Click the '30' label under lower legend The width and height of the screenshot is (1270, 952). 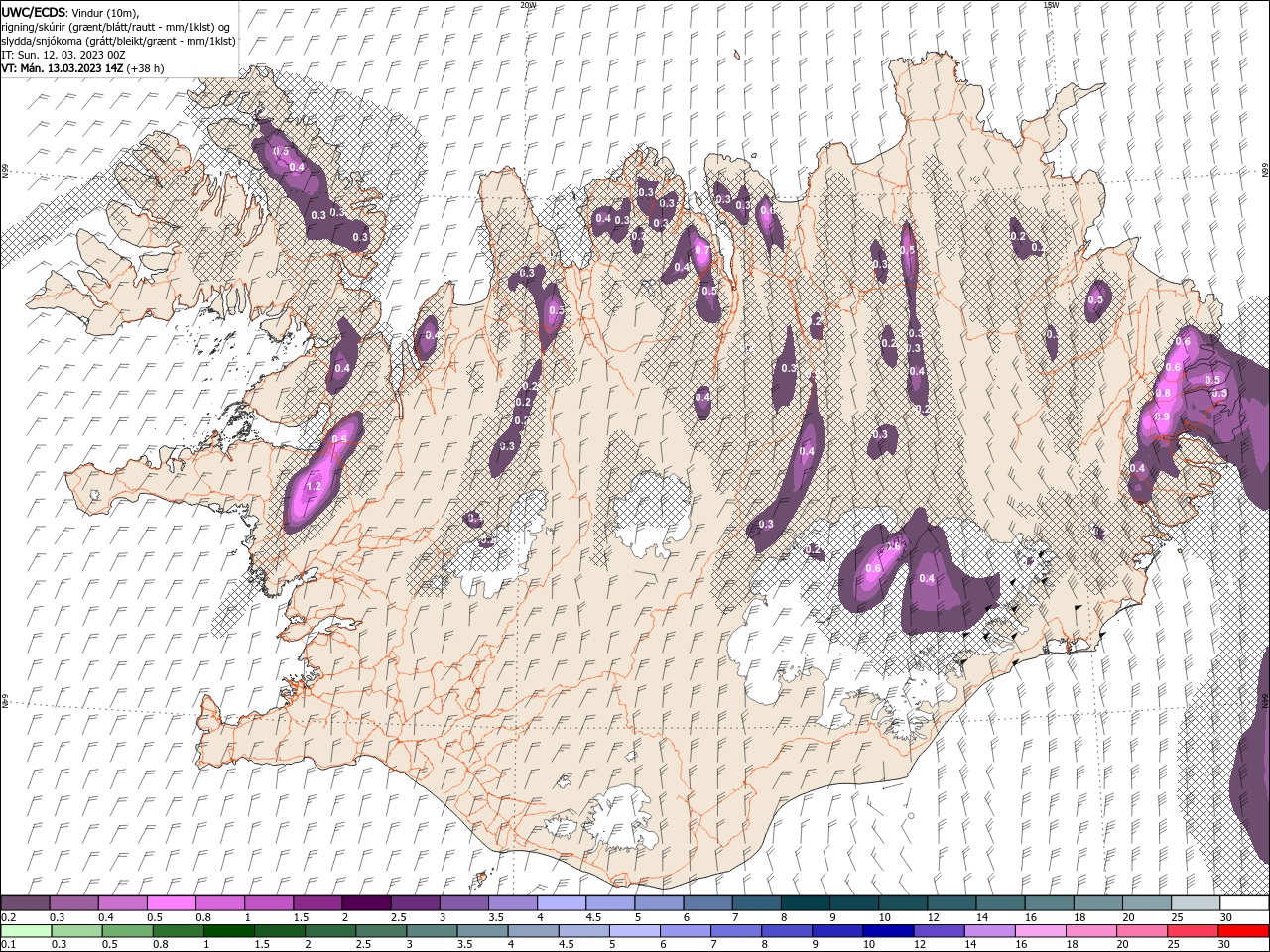tap(1226, 944)
